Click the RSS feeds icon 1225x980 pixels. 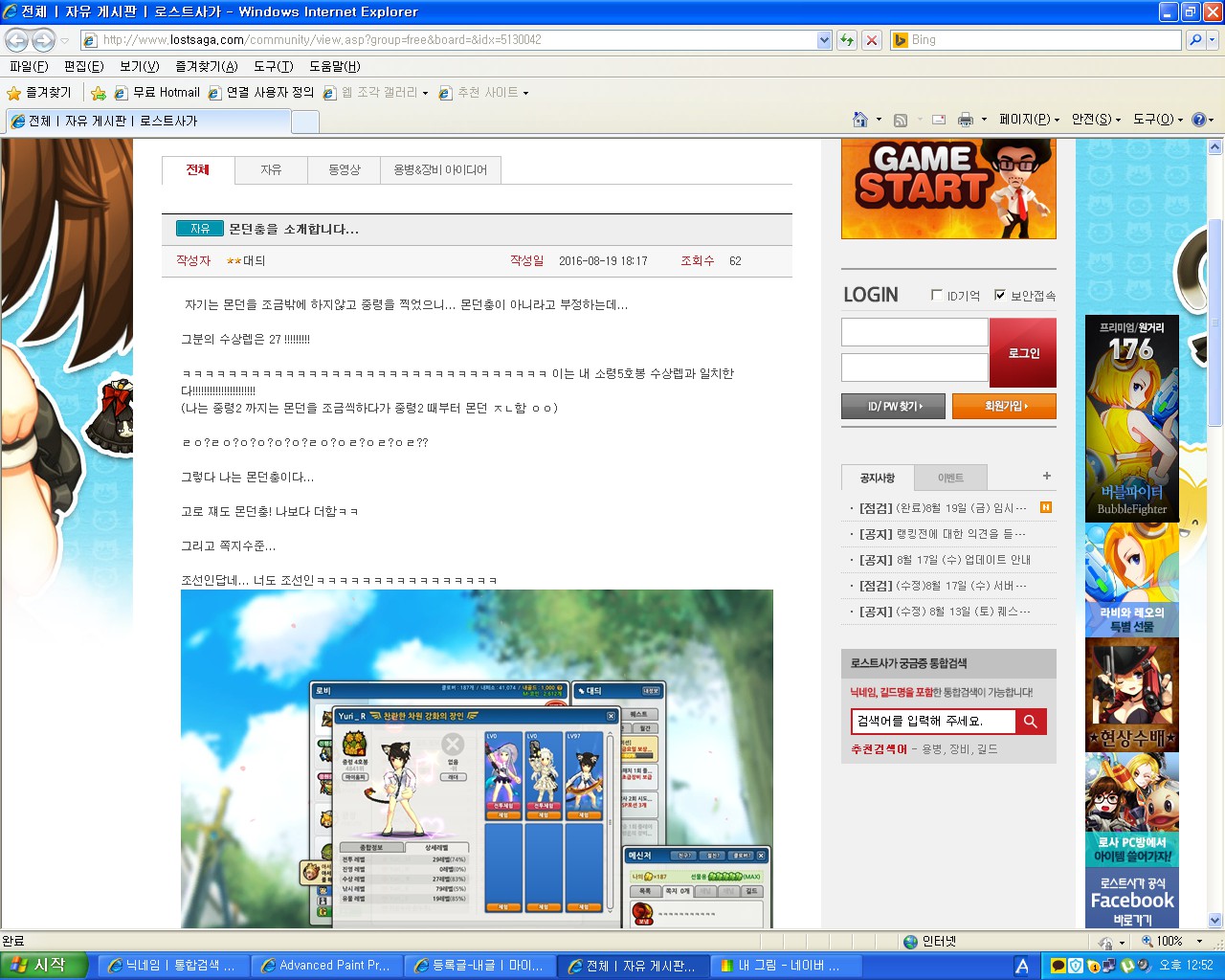(901, 120)
